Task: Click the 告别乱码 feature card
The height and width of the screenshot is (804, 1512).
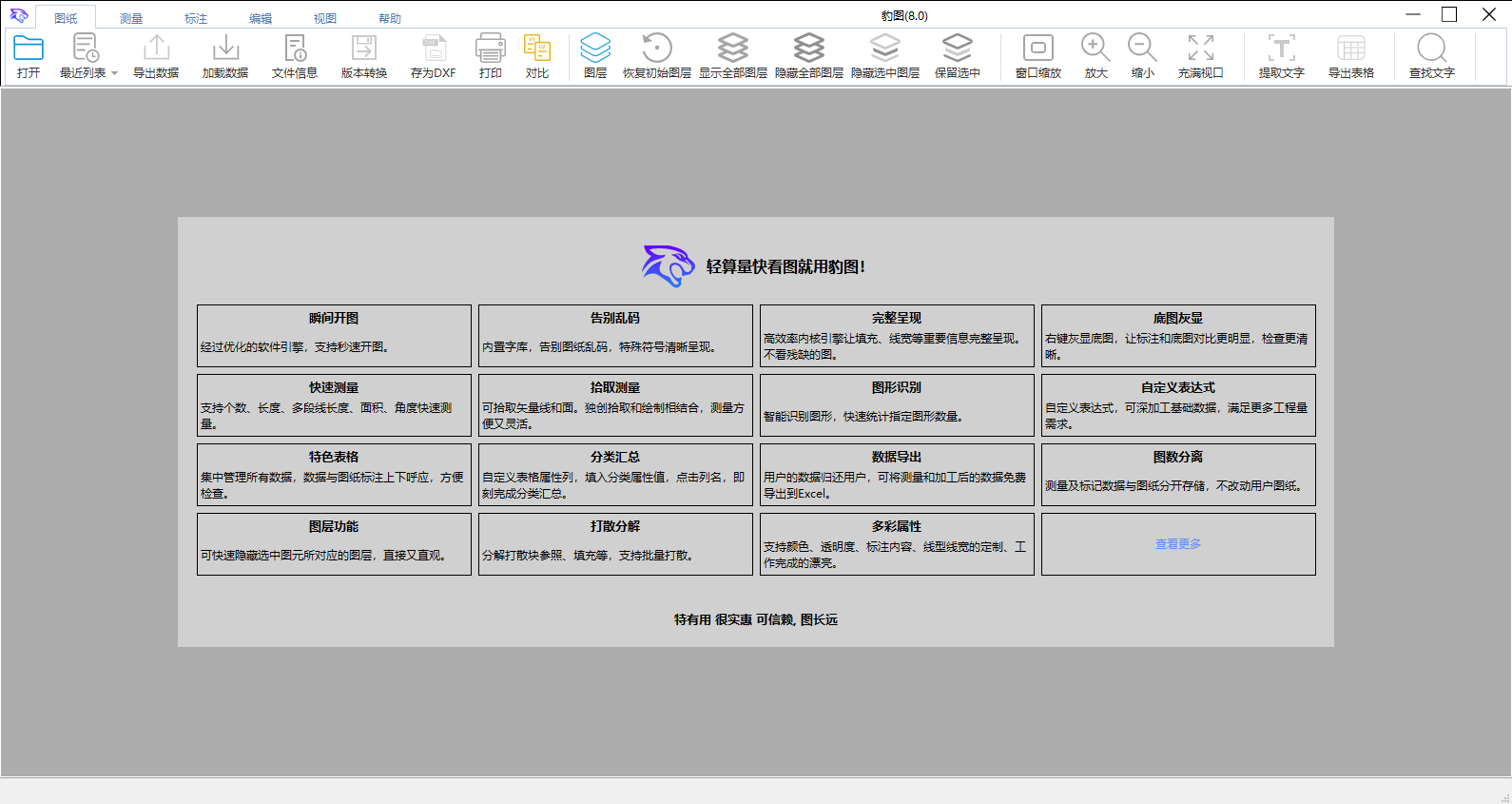Action: [615, 336]
